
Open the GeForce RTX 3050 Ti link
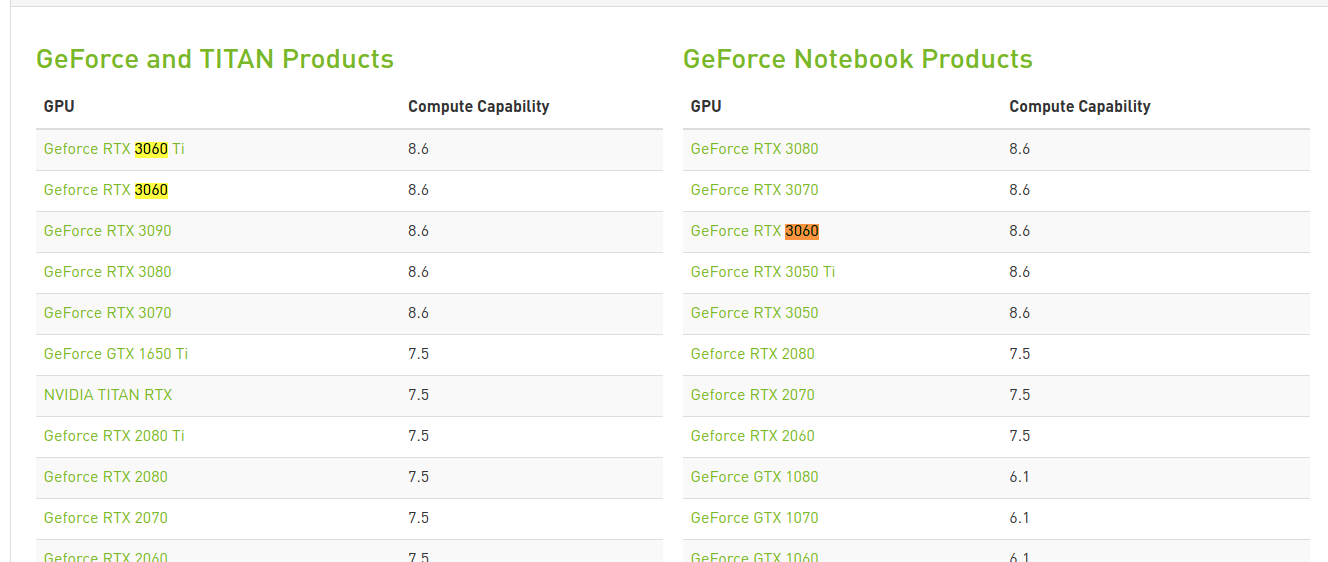(763, 272)
